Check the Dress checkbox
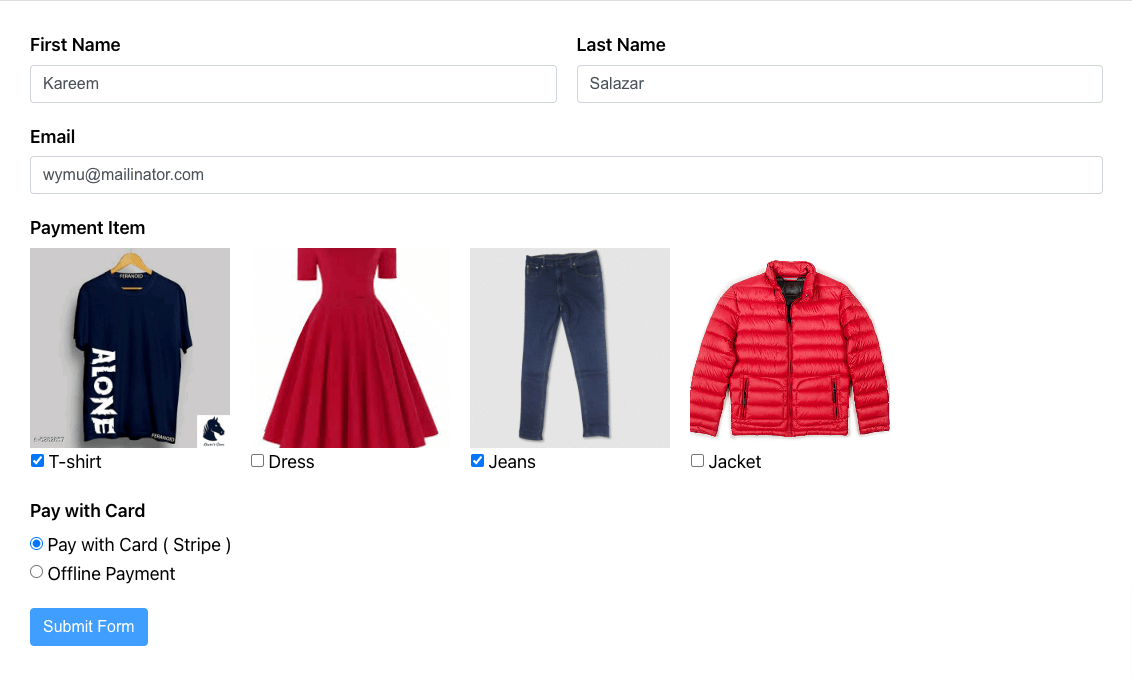1132x695 pixels. pyautogui.click(x=257, y=460)
